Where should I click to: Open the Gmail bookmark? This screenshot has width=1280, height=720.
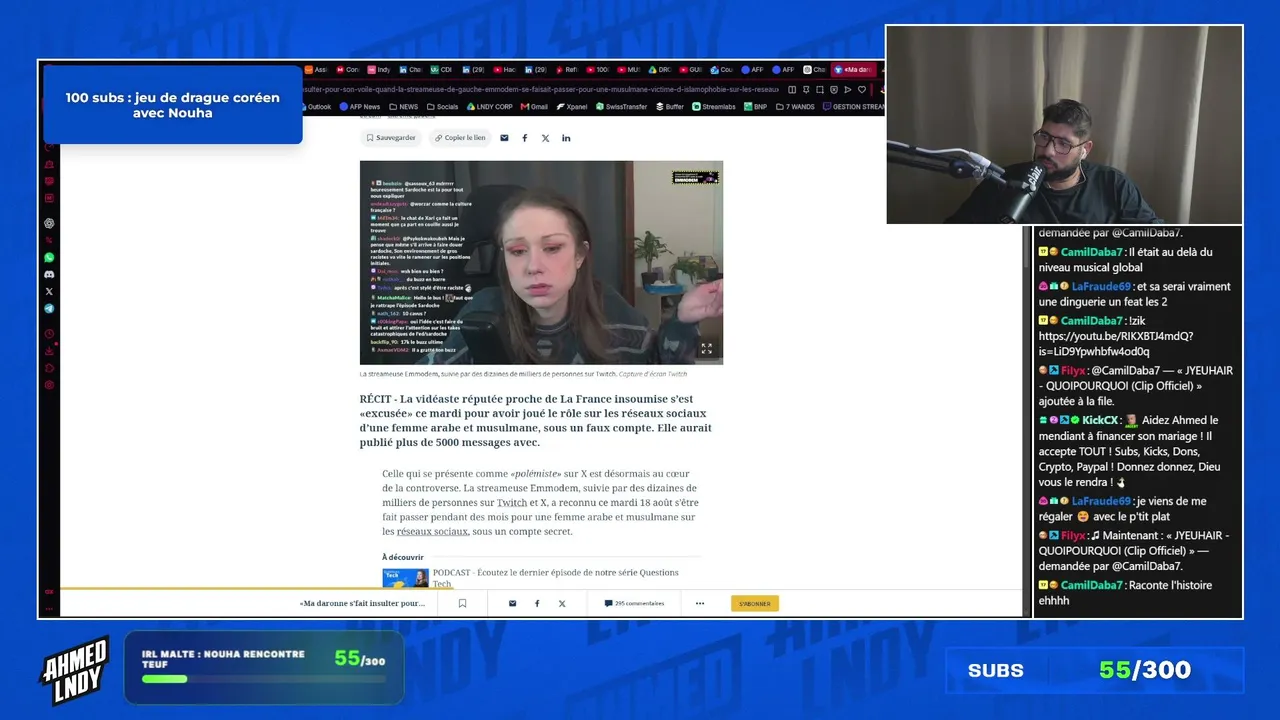(534, 106)
